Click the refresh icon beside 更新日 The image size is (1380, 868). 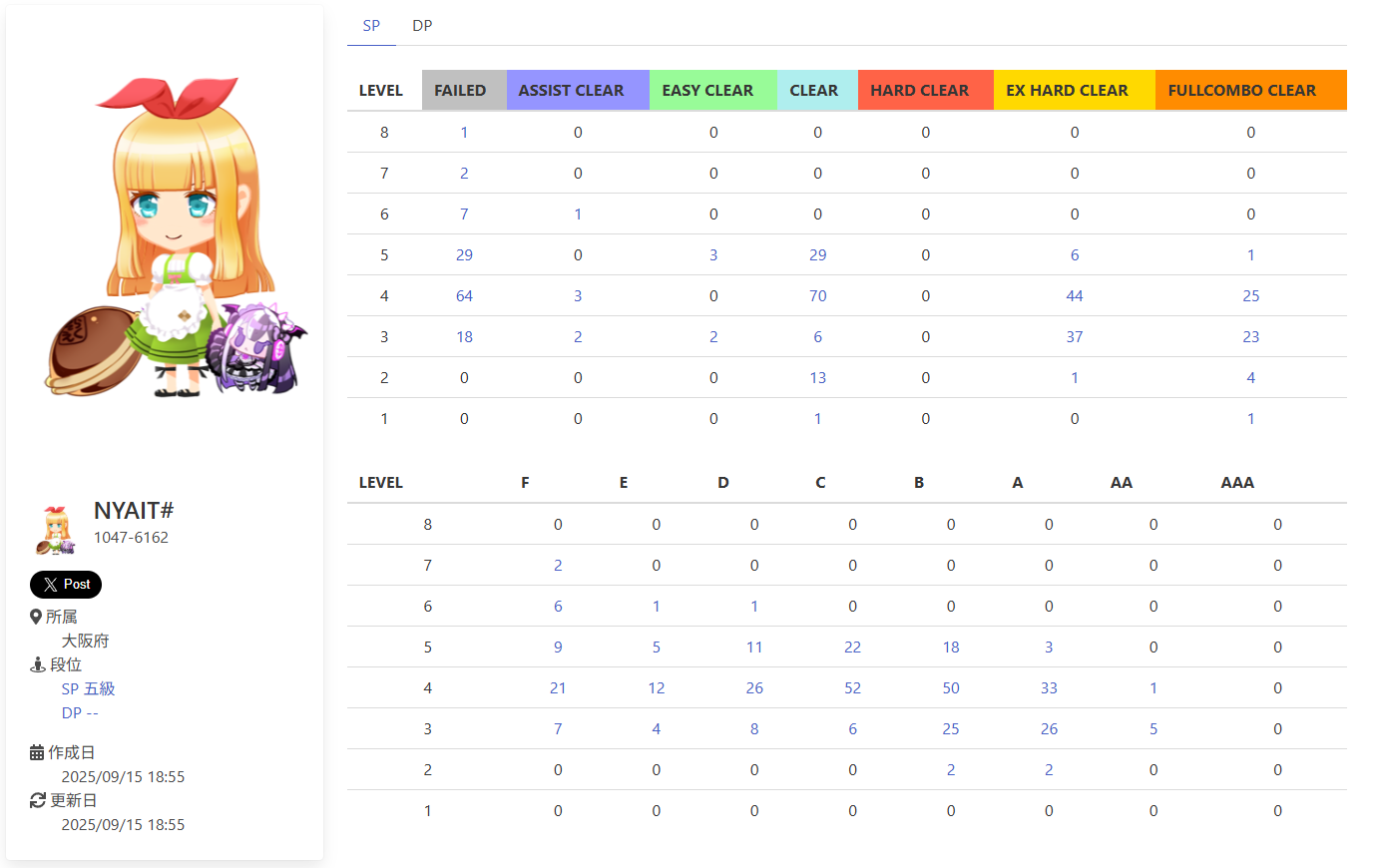38,800
